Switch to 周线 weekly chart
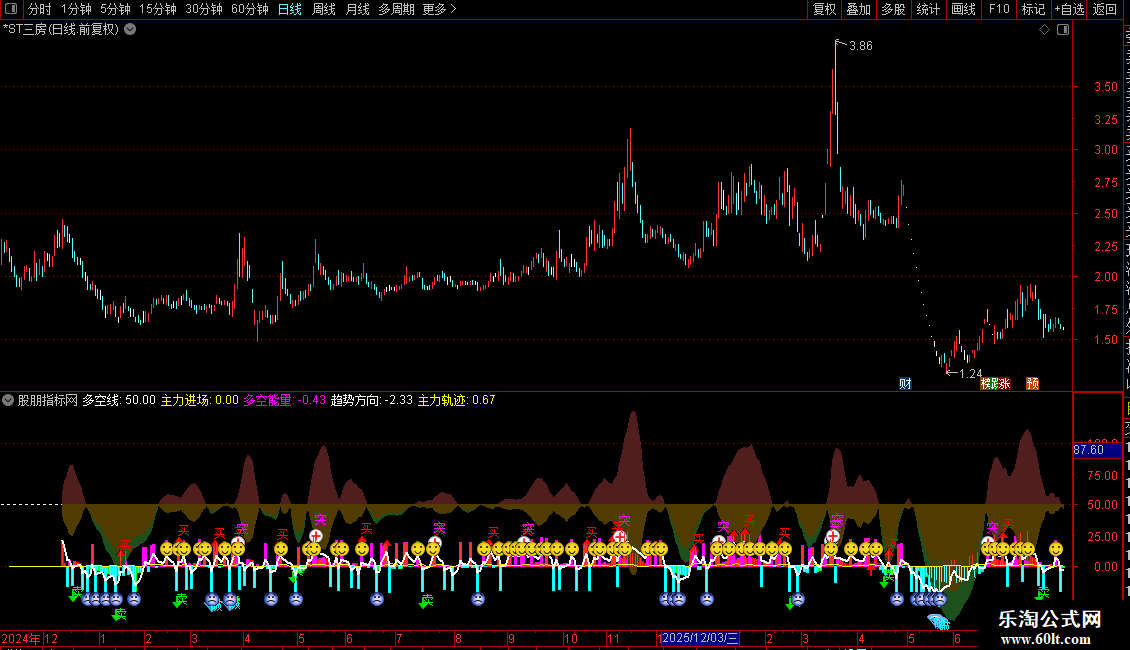The image size is (1130, 650). click(x=324, y=9)
